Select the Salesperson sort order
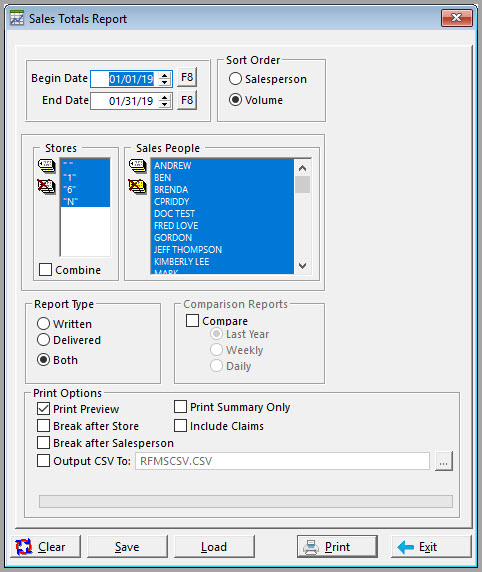This screenshot has height=572, width=482. point(235,79)
